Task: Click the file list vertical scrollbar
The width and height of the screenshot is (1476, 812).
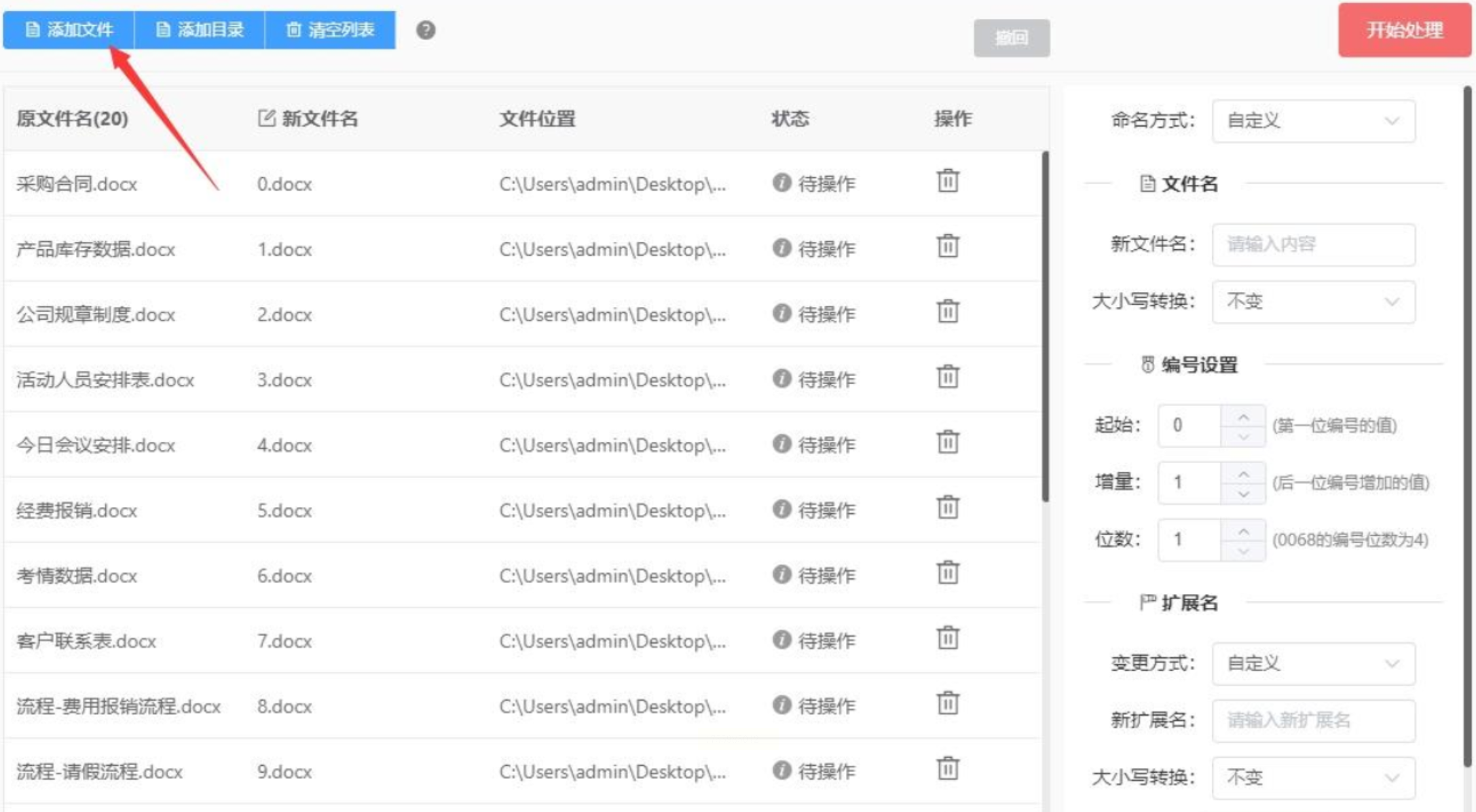Action: pos(1045,327)
